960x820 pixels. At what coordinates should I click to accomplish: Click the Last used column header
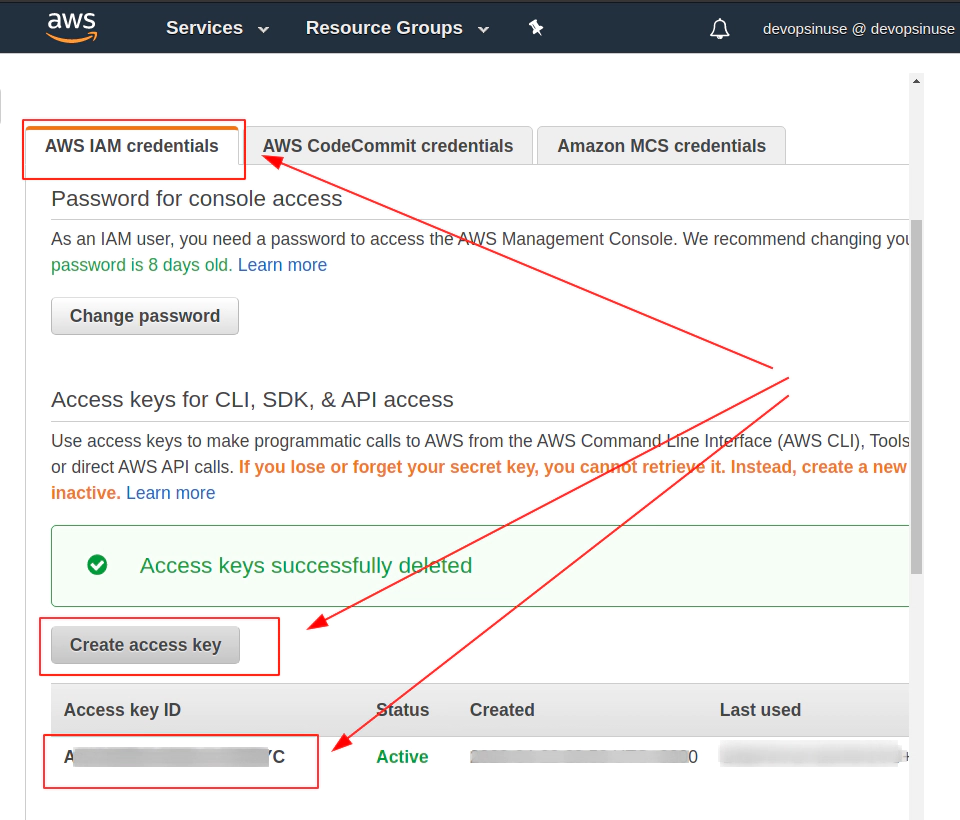click(x=760, y=710)
